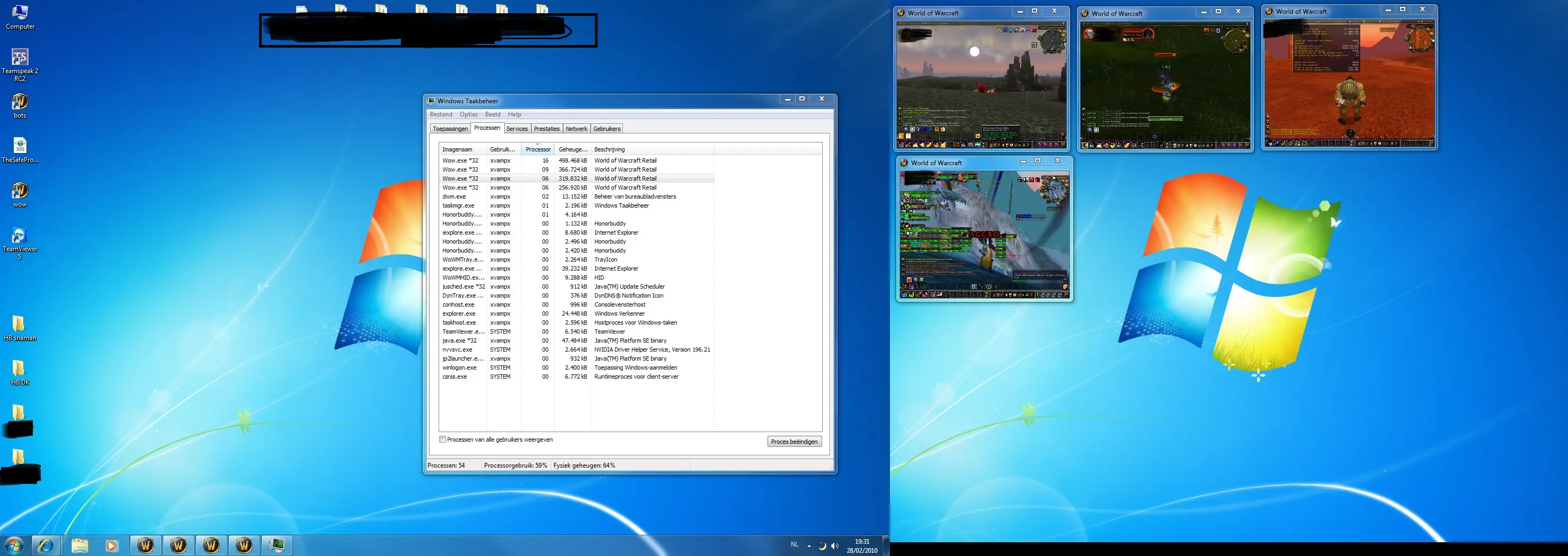Sort by the Gebruik... column header
This screenshot has height=556, width=1568.
(x=503, y=150)
